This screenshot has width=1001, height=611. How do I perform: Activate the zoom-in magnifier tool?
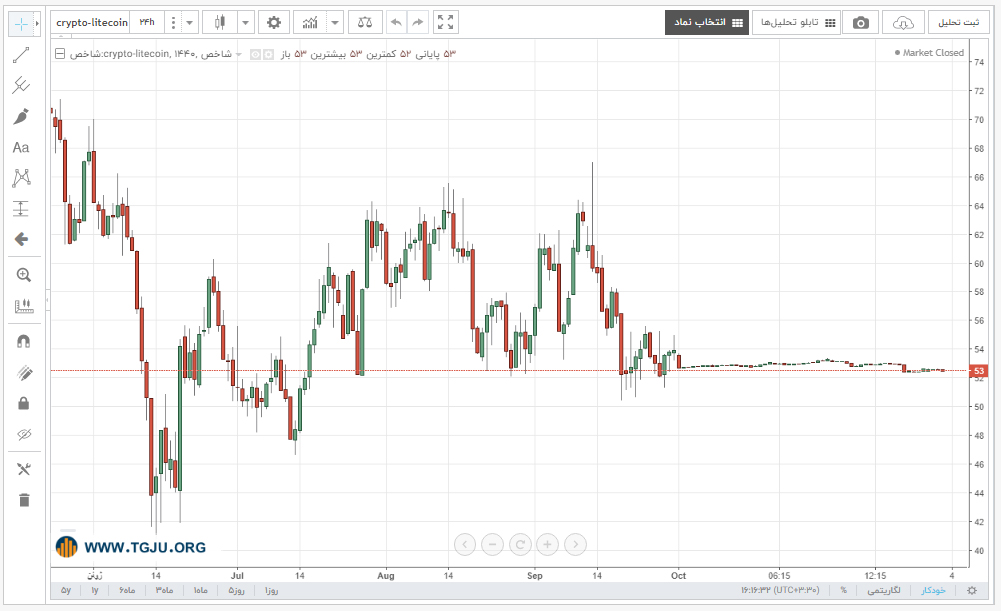coord(24,275)
